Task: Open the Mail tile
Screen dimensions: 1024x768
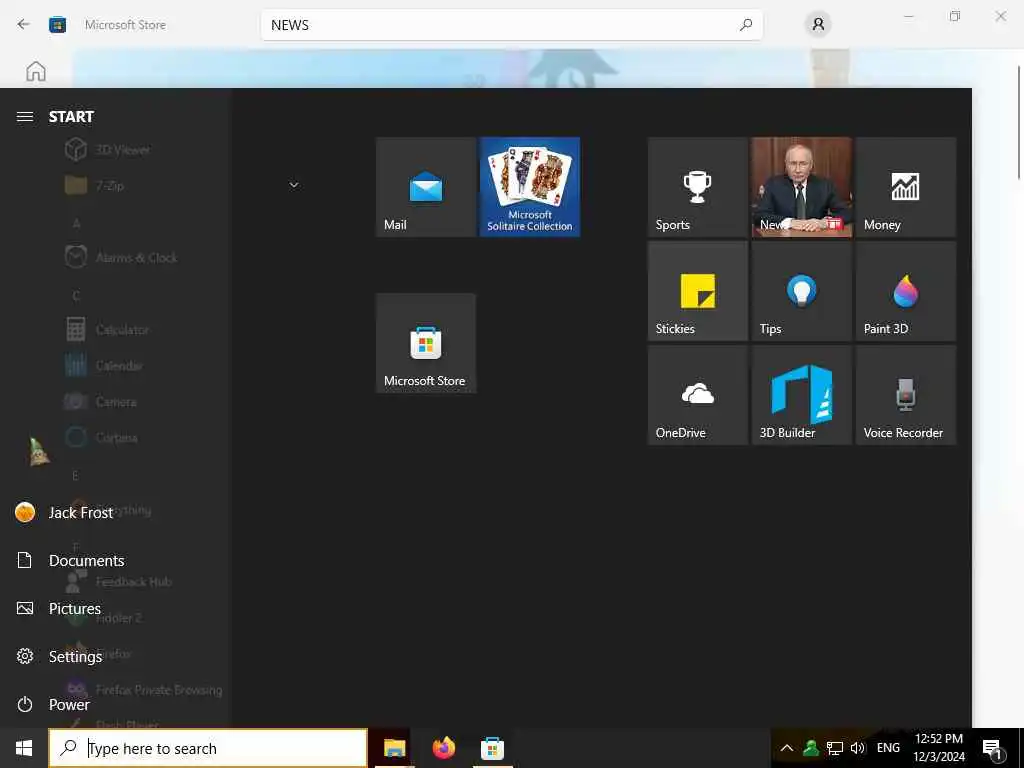Action: (x=426, y=187)
